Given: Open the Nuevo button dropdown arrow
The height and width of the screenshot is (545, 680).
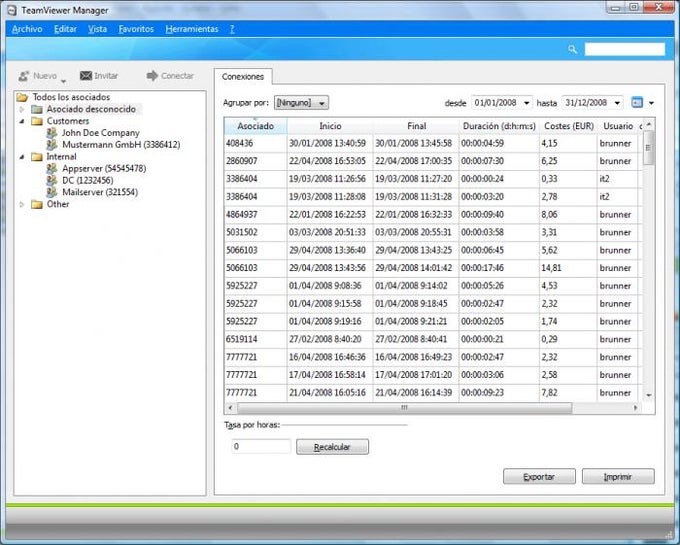Looking at the screenshot, I should click(x=63, y=82).
